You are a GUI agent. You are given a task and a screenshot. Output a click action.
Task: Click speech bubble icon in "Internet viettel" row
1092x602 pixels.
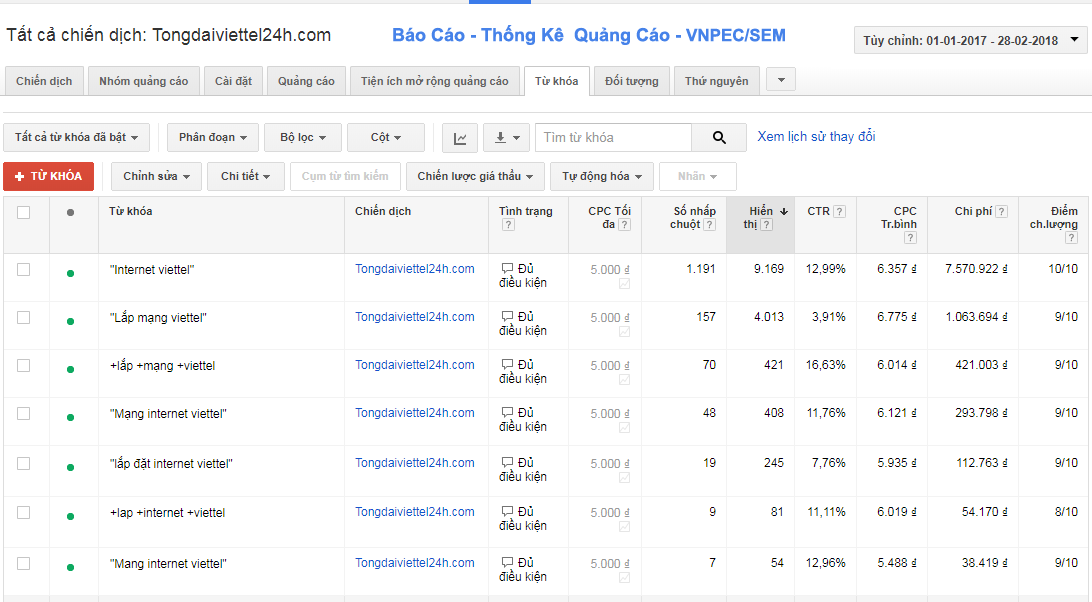click(507, 269)
